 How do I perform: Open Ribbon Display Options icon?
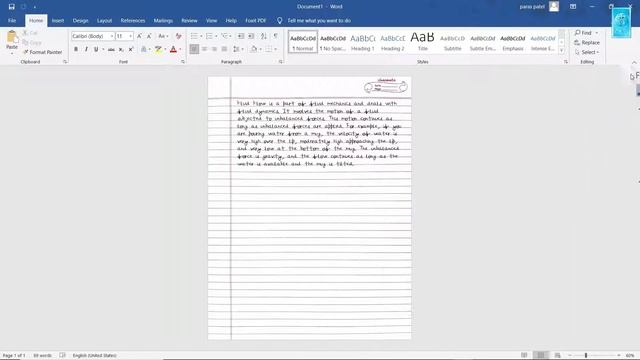click(x=573, y=7)
